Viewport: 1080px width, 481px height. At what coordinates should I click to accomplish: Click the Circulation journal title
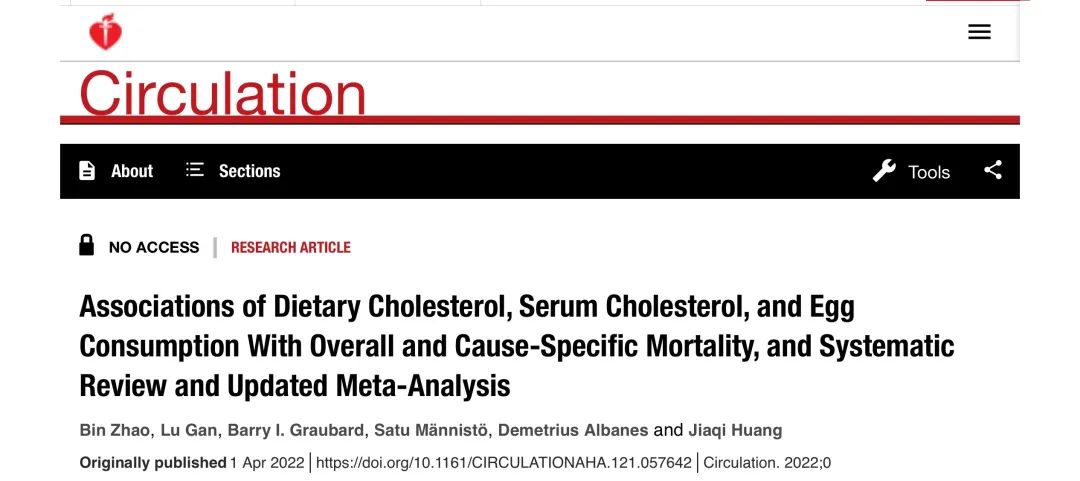[x=222, y=93]
